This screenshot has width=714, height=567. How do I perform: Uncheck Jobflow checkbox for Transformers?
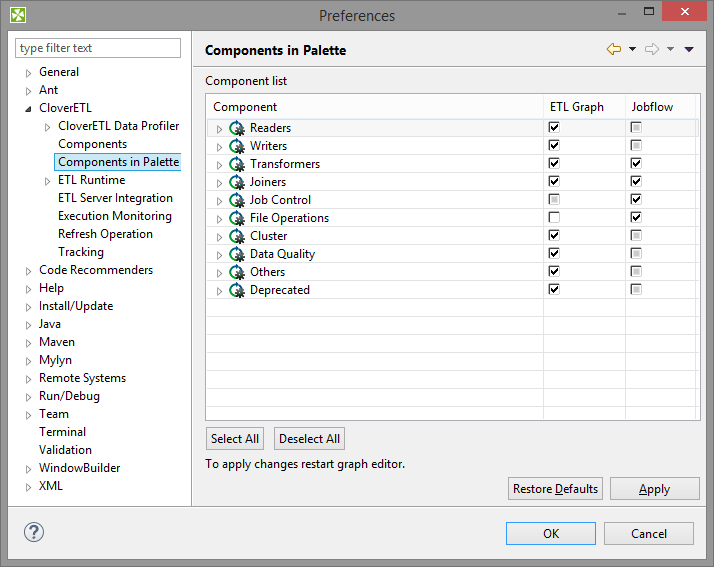(636, 164)
